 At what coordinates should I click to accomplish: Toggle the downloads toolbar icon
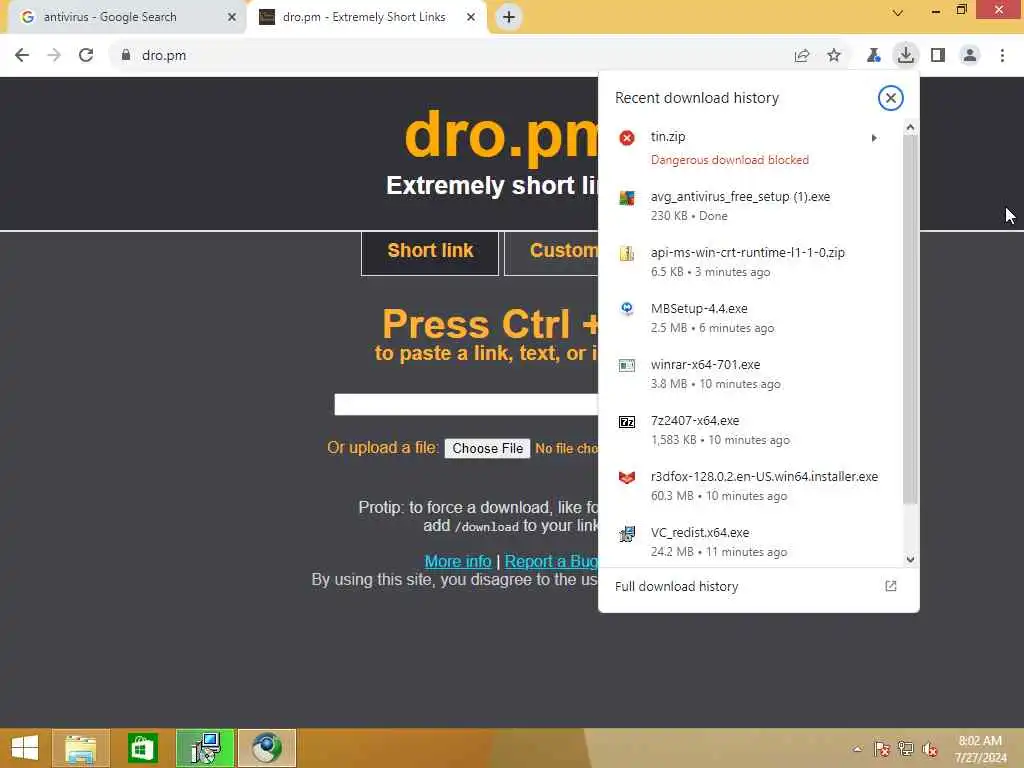point(905,56)
